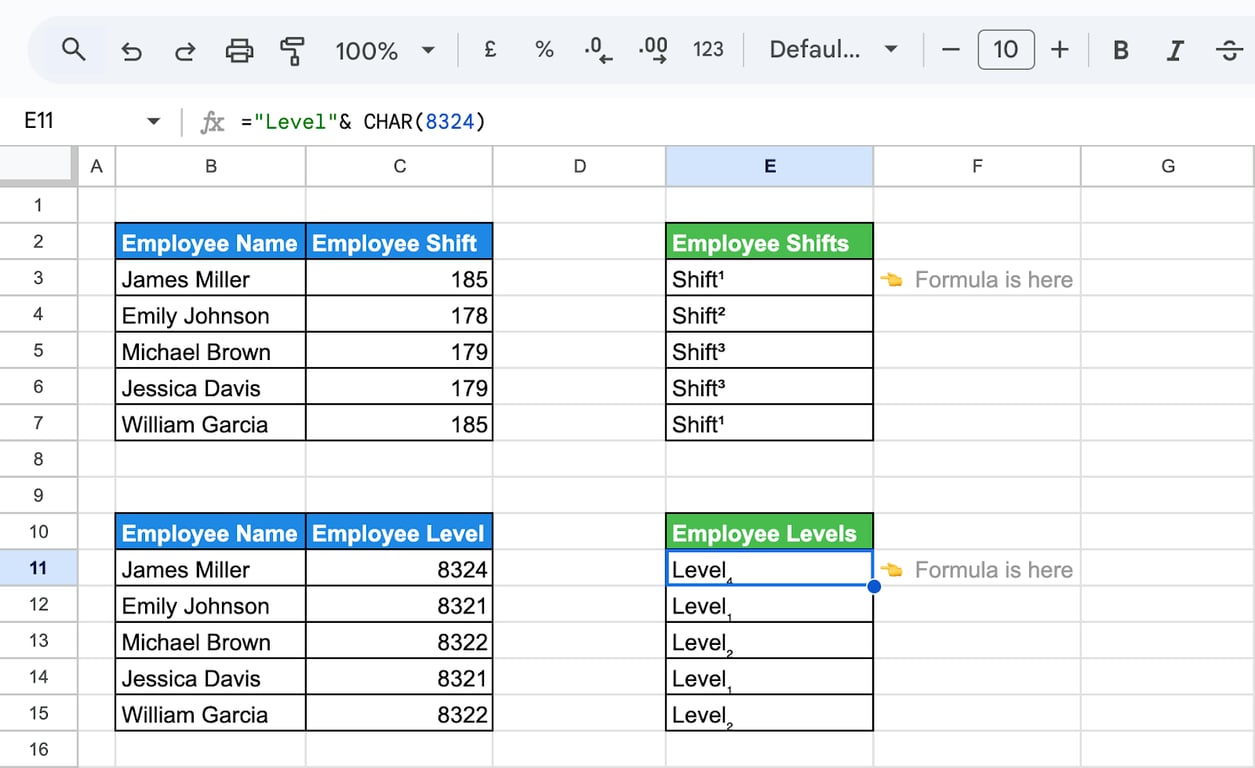Click the select-all corner box
This screenshot has height=768, width=1255.
pos(38,167)
